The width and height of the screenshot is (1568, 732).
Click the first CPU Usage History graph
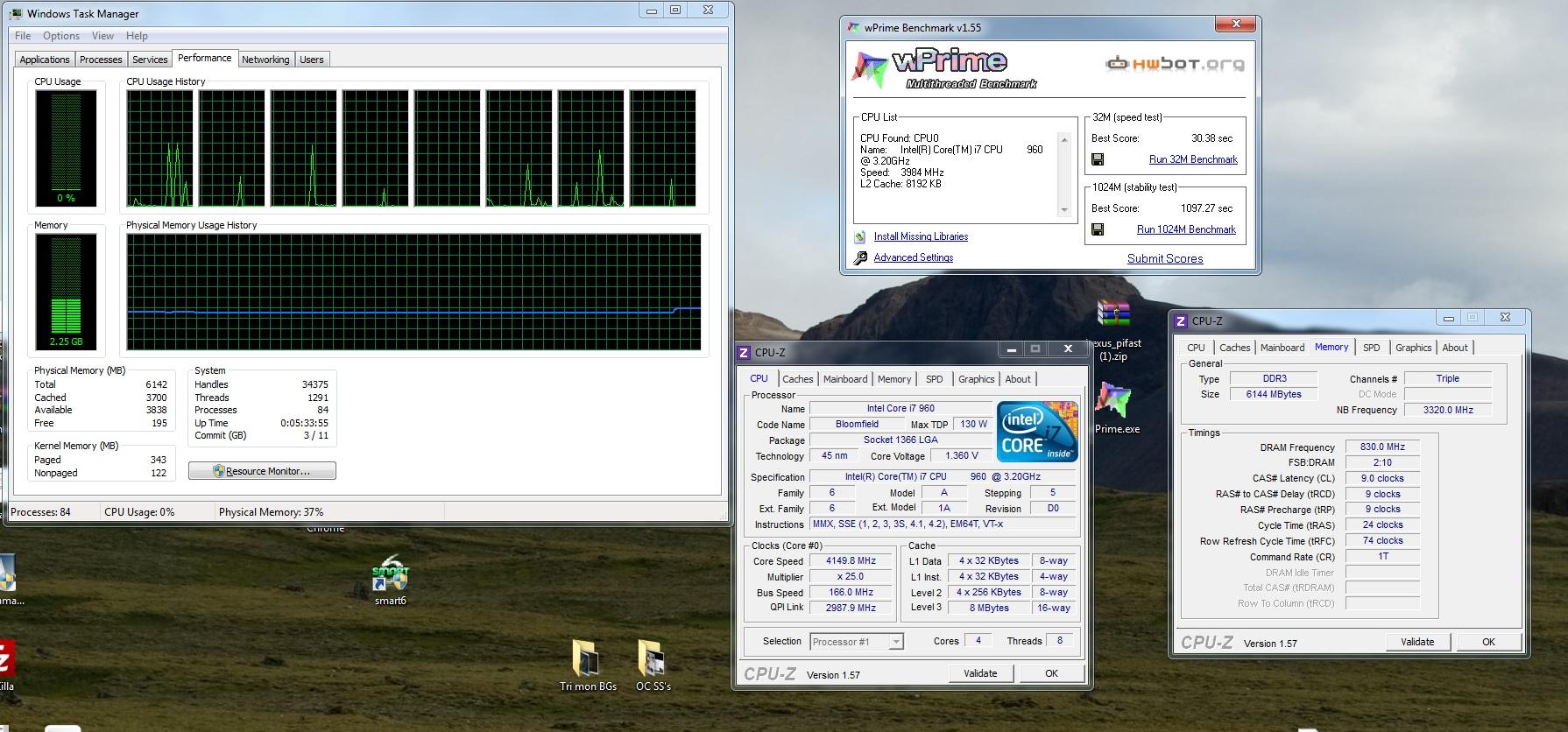[x=160, y=149]
